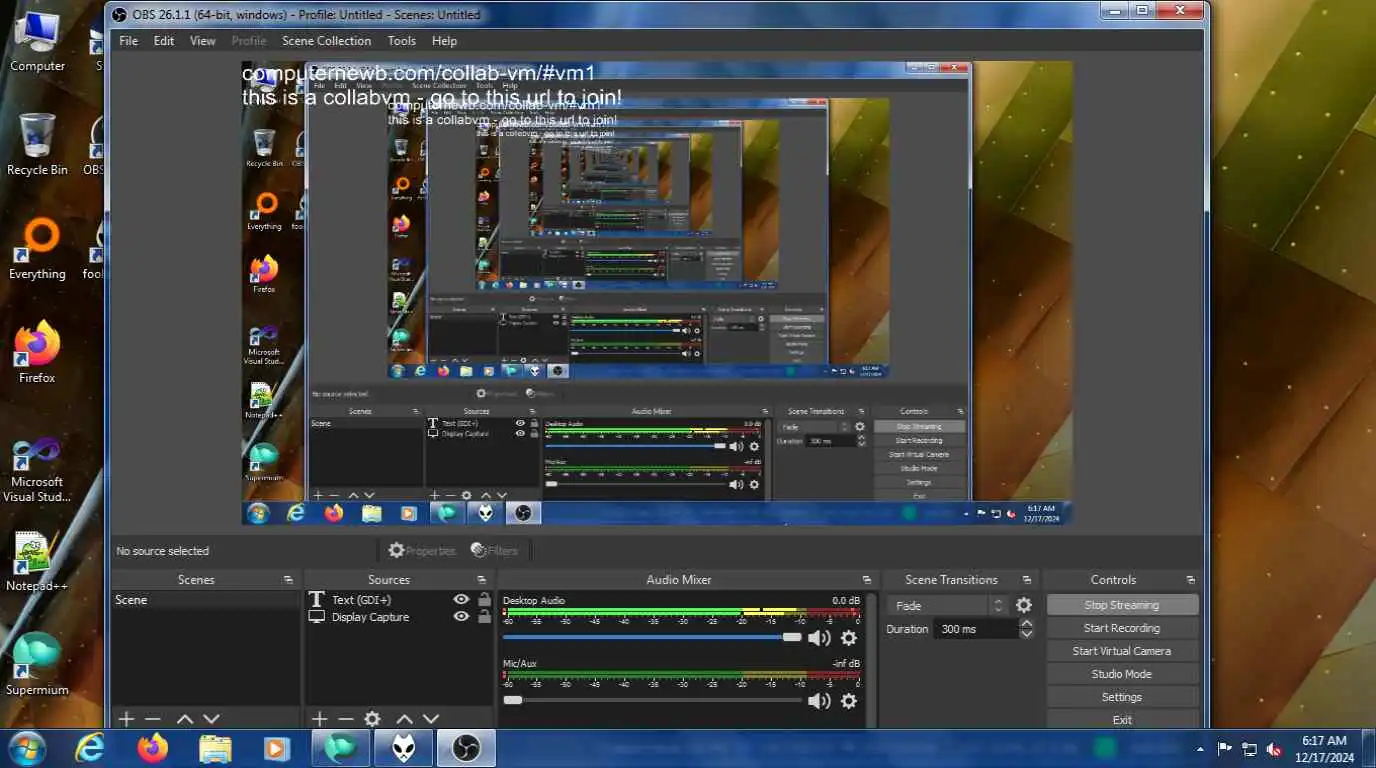
Task: Start the Virtual Camera
Action: [1122, 651]
